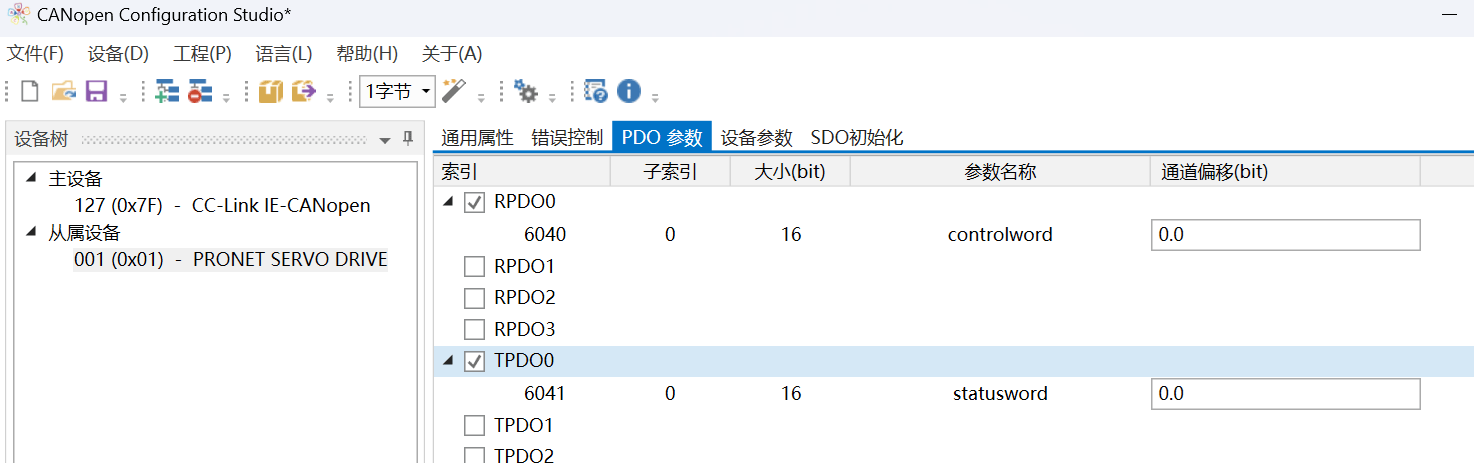Collapse the RPDO0 row
The width and height of the screenshot is (1474, 463).
[447, 202]
